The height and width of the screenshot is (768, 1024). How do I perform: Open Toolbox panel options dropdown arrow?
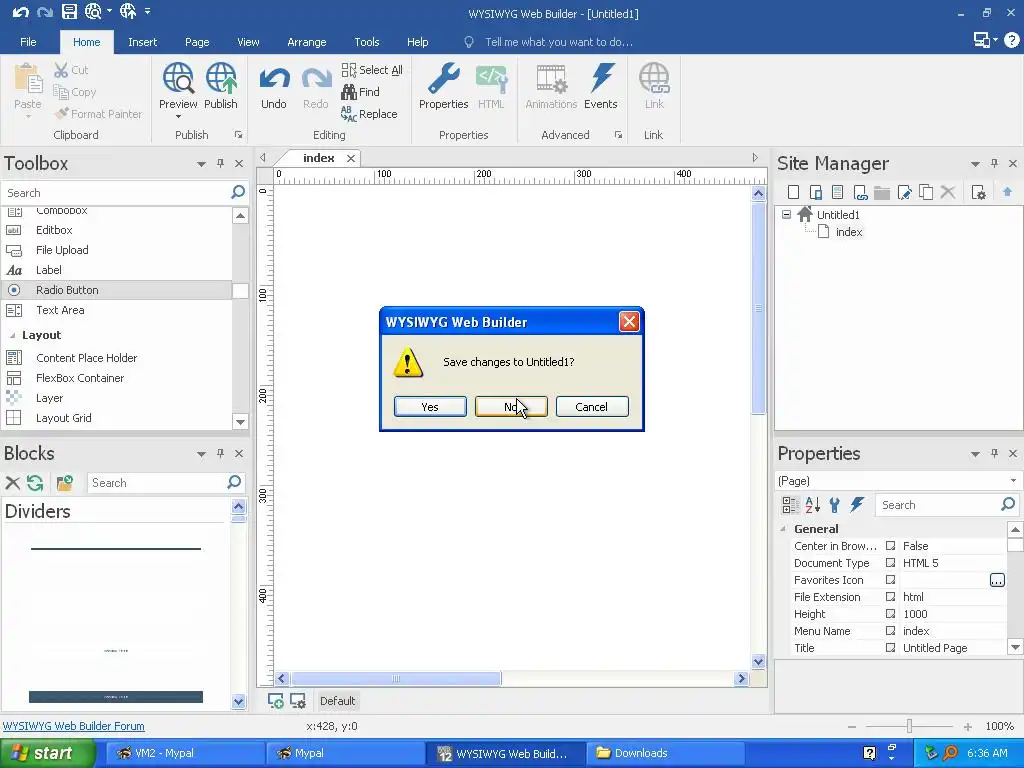click(x=201, y=164)
